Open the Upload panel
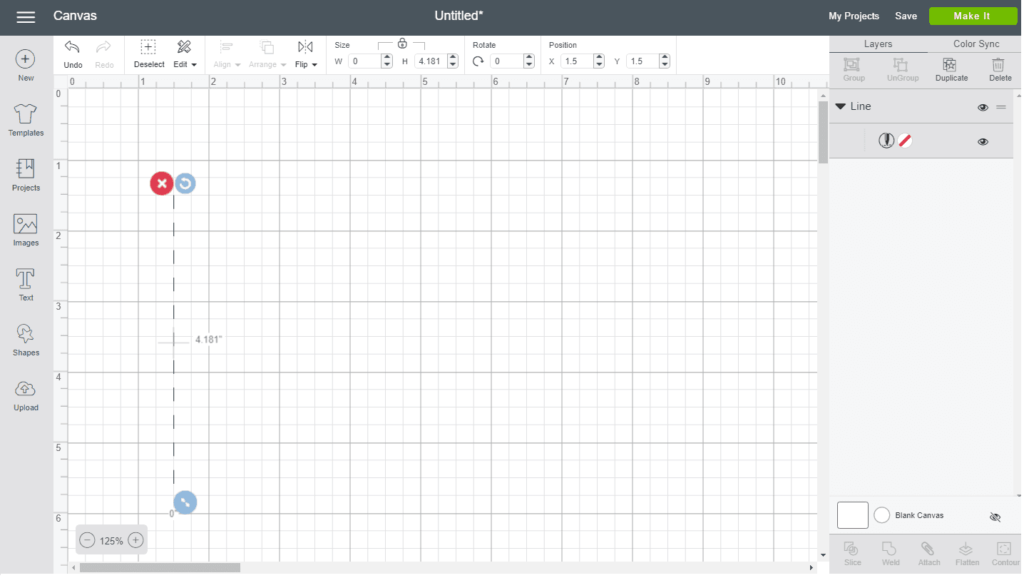This screenshot has width=1024, height=578. coord(25,394)
